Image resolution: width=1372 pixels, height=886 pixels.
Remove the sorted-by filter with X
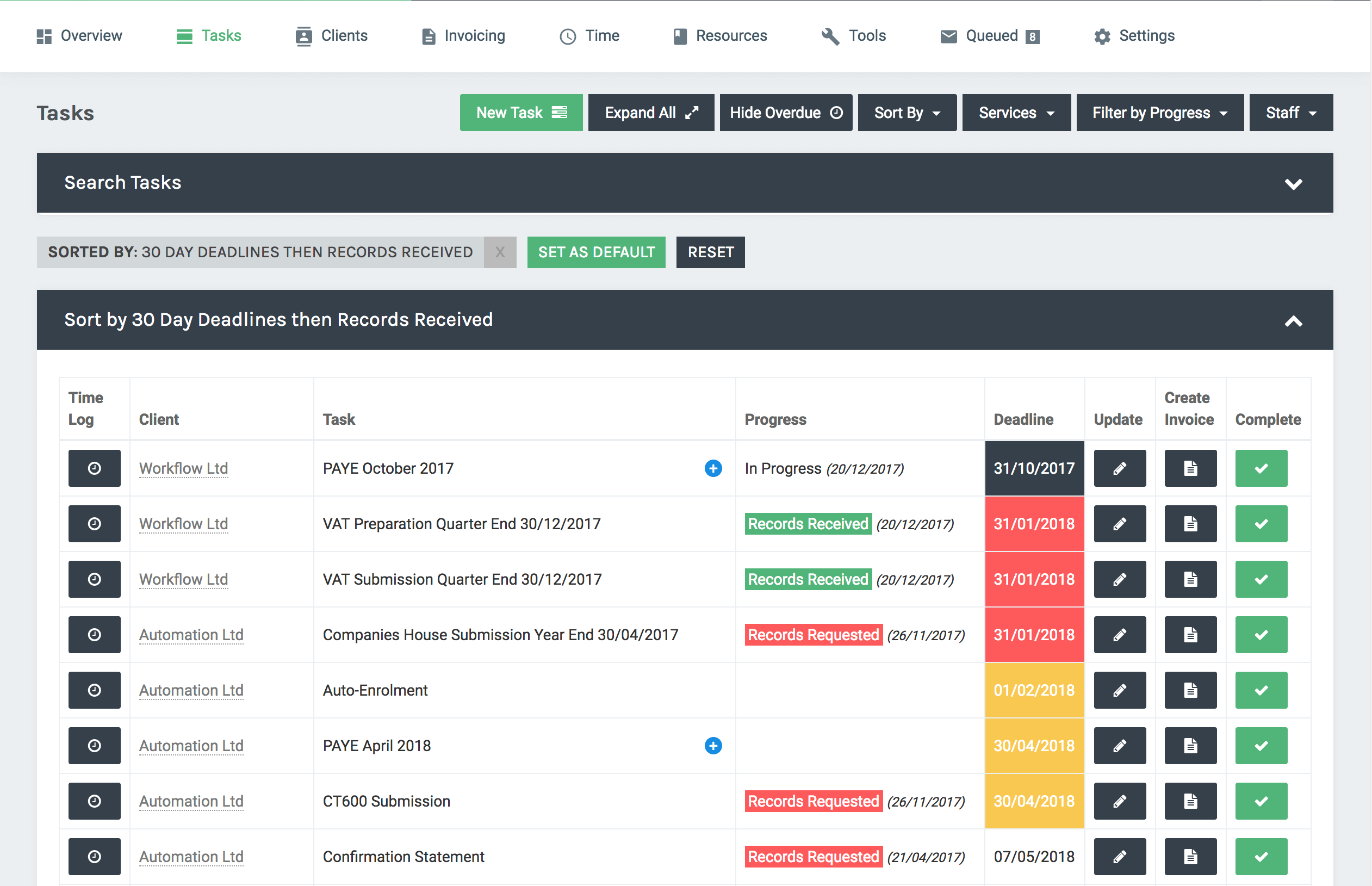pos(500,252)
